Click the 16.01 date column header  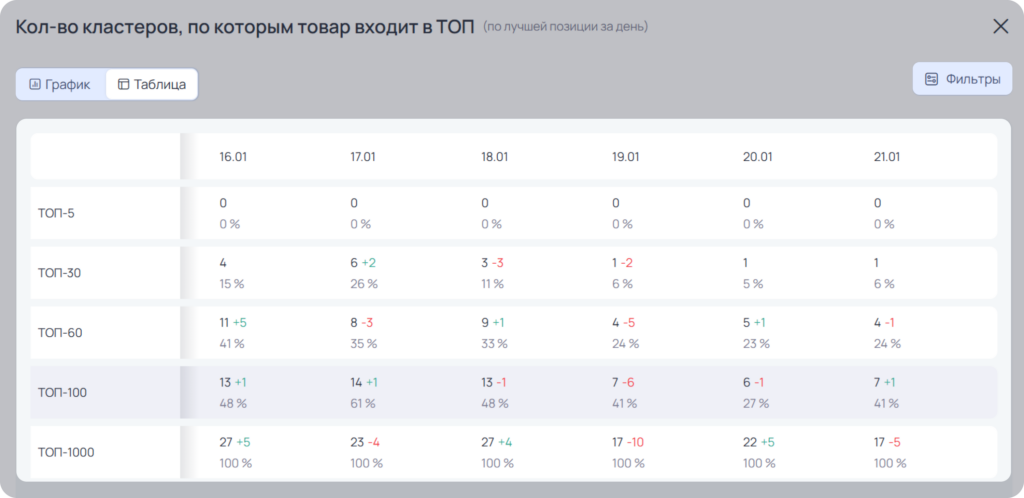(233, 157)
